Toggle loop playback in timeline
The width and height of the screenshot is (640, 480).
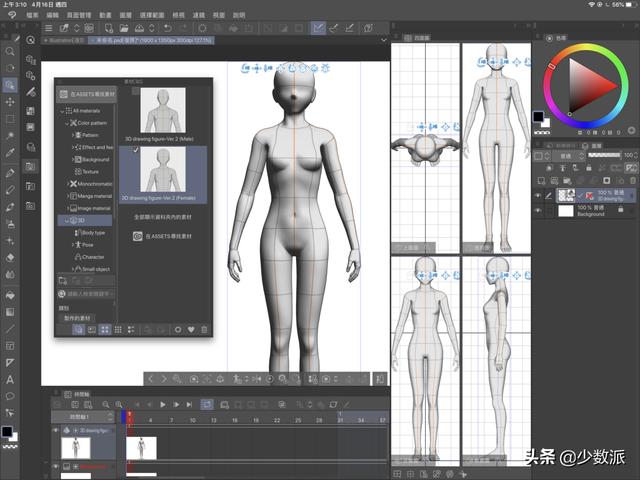click(207, 404)
